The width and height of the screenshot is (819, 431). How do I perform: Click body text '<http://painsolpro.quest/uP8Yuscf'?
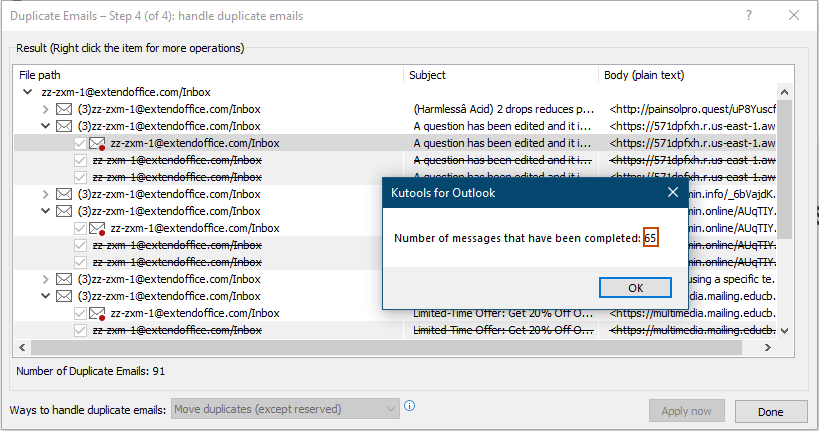(x=692, y=109)
